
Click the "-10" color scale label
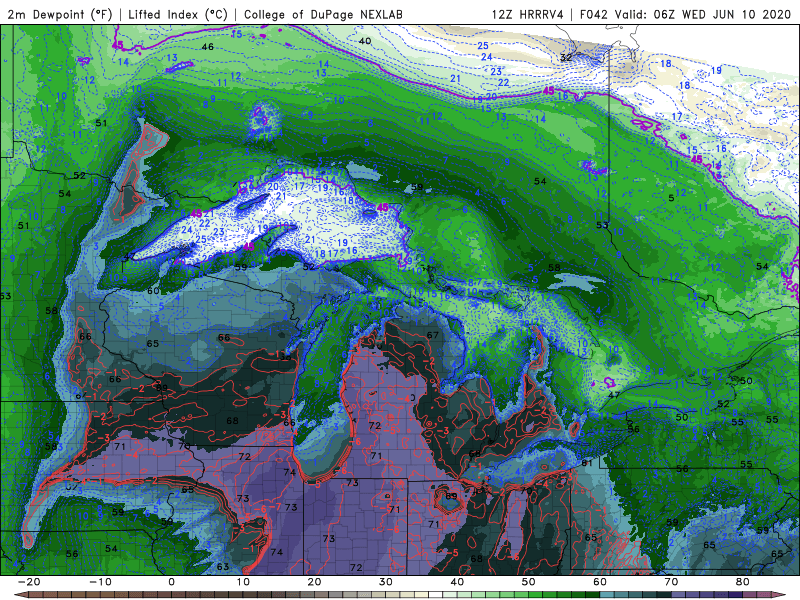click(100, 582)
